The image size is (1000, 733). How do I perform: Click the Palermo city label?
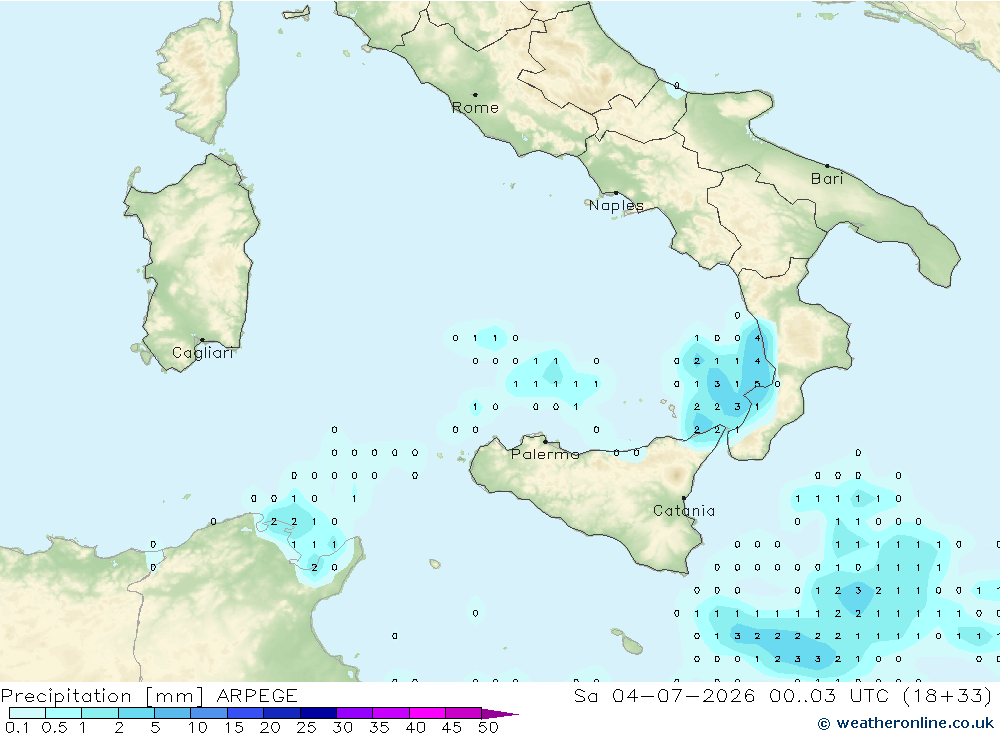[545, 454]
